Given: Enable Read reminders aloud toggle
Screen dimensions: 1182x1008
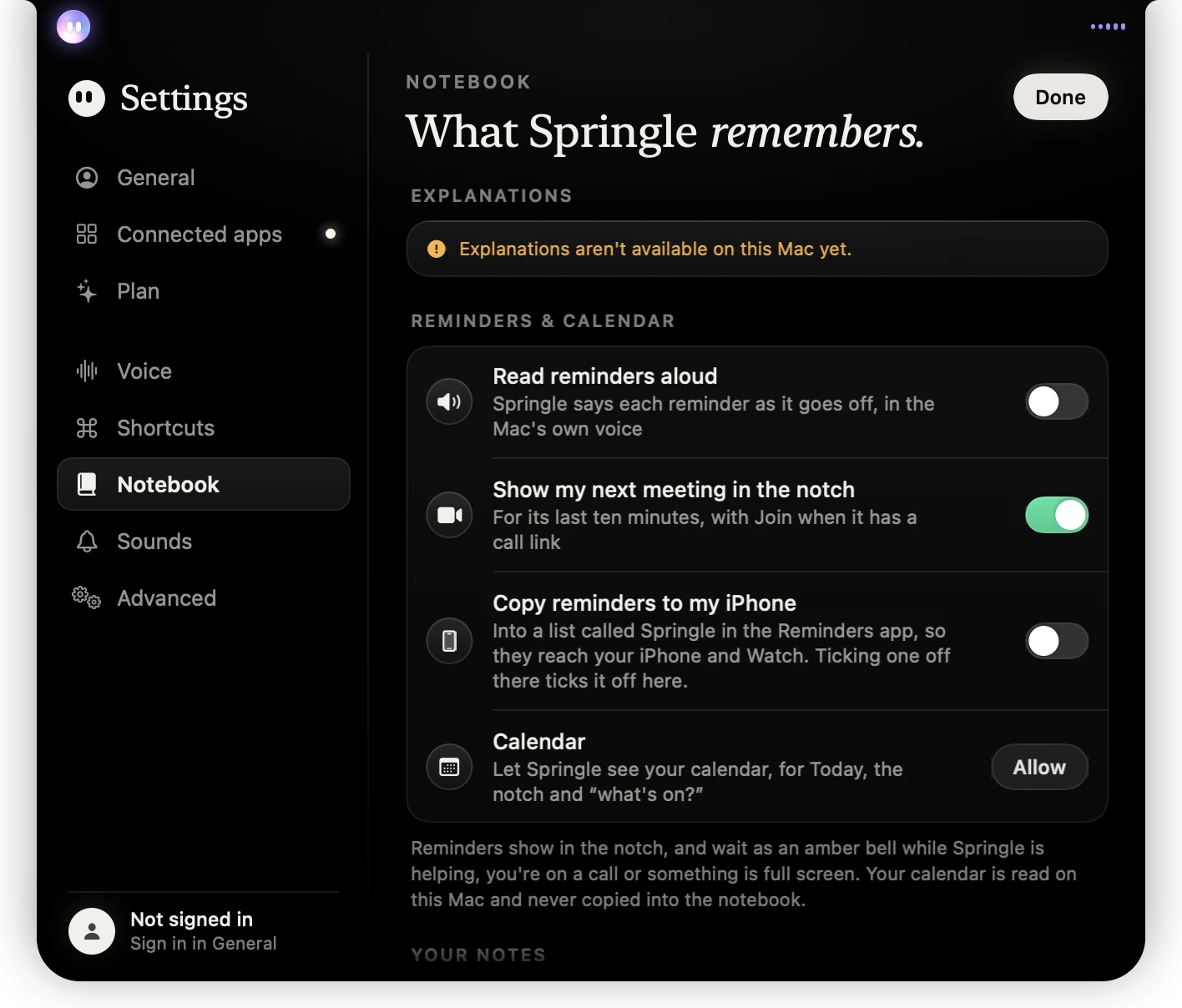Looking at the screenshot, I should pyautogui.click(x=1057, y=402).
